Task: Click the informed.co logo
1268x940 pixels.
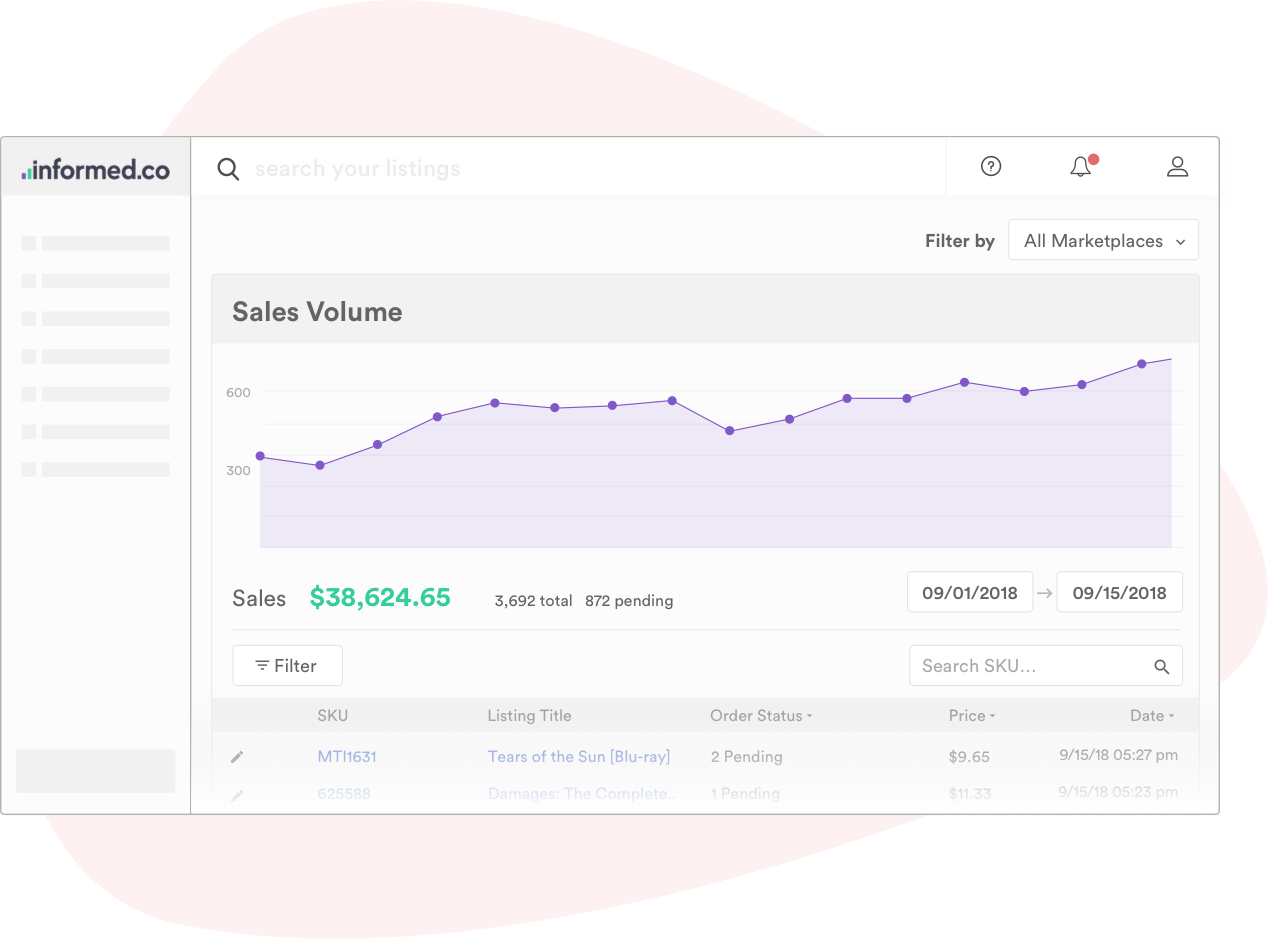Action: (x=95, y=169)
